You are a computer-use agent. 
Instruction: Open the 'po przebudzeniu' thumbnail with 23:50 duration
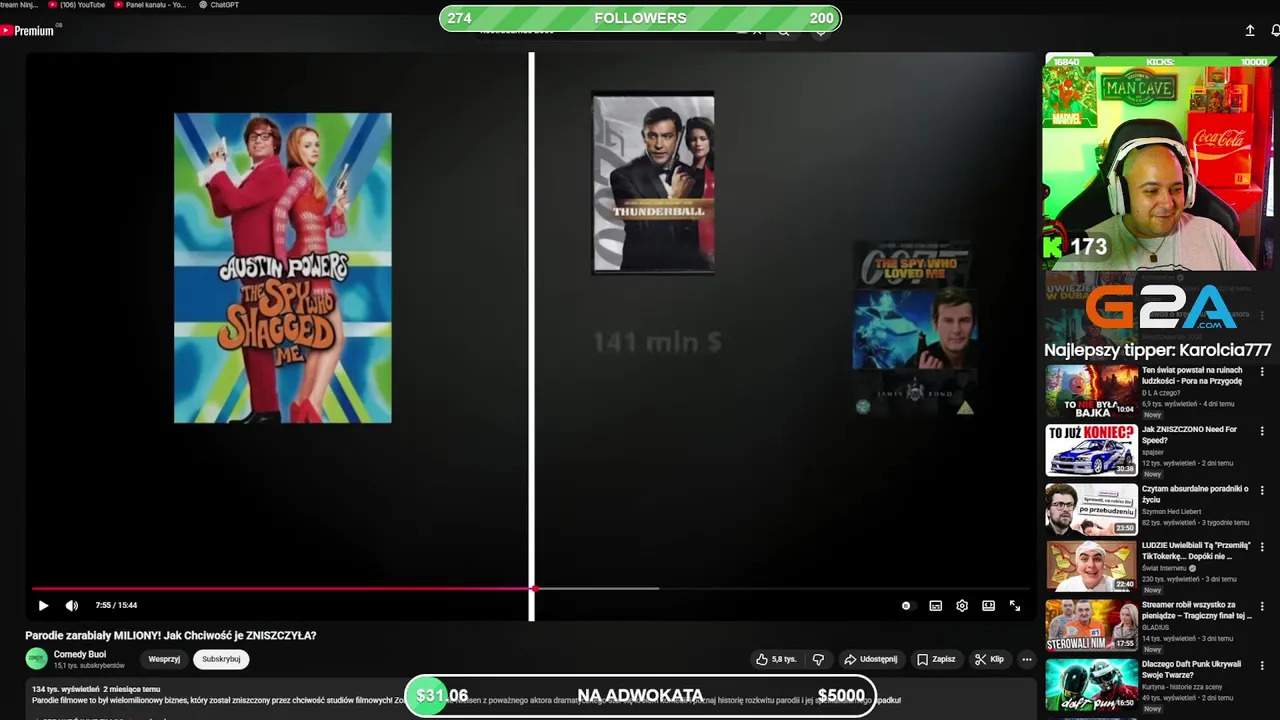point(1092,509)
